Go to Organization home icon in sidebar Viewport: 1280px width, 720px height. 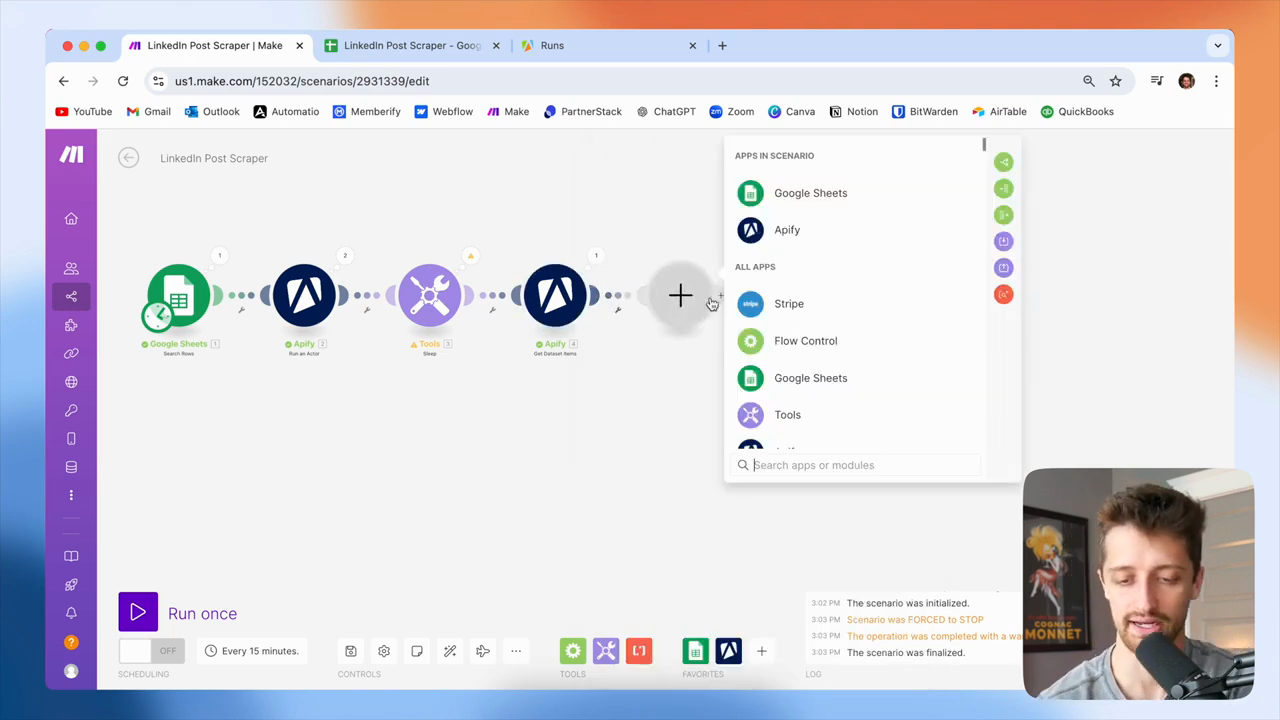[x=71, y=219]
